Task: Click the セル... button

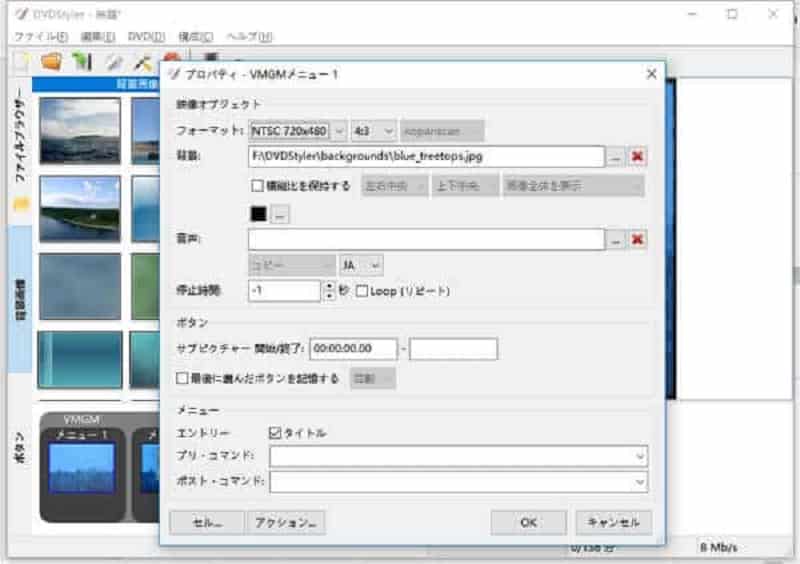Action: [x=207, y=523]
